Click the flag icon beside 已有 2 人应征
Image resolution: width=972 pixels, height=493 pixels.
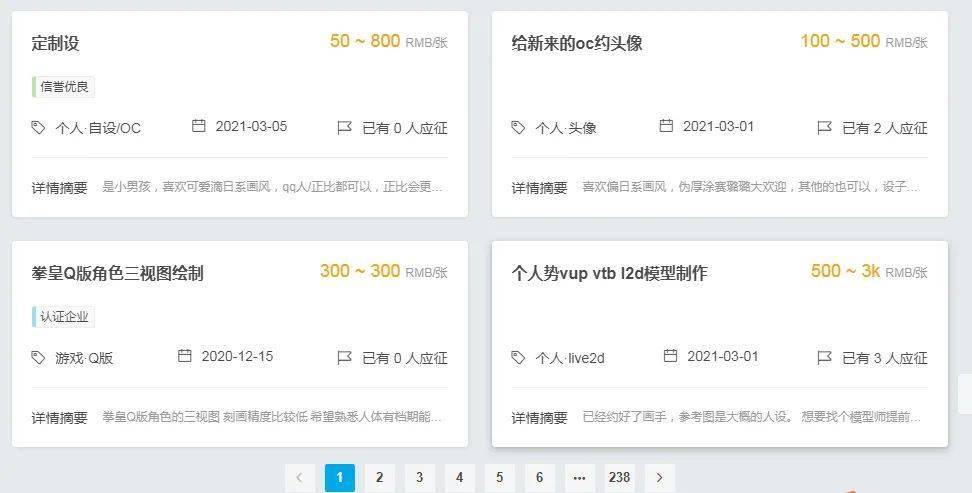824,128
